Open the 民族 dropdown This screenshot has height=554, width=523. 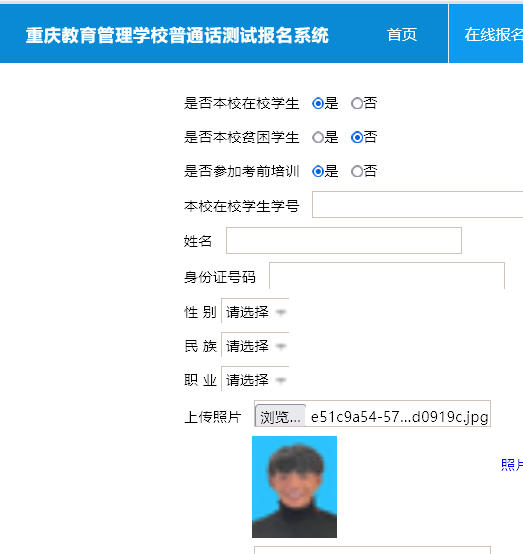tap(255, 345)
